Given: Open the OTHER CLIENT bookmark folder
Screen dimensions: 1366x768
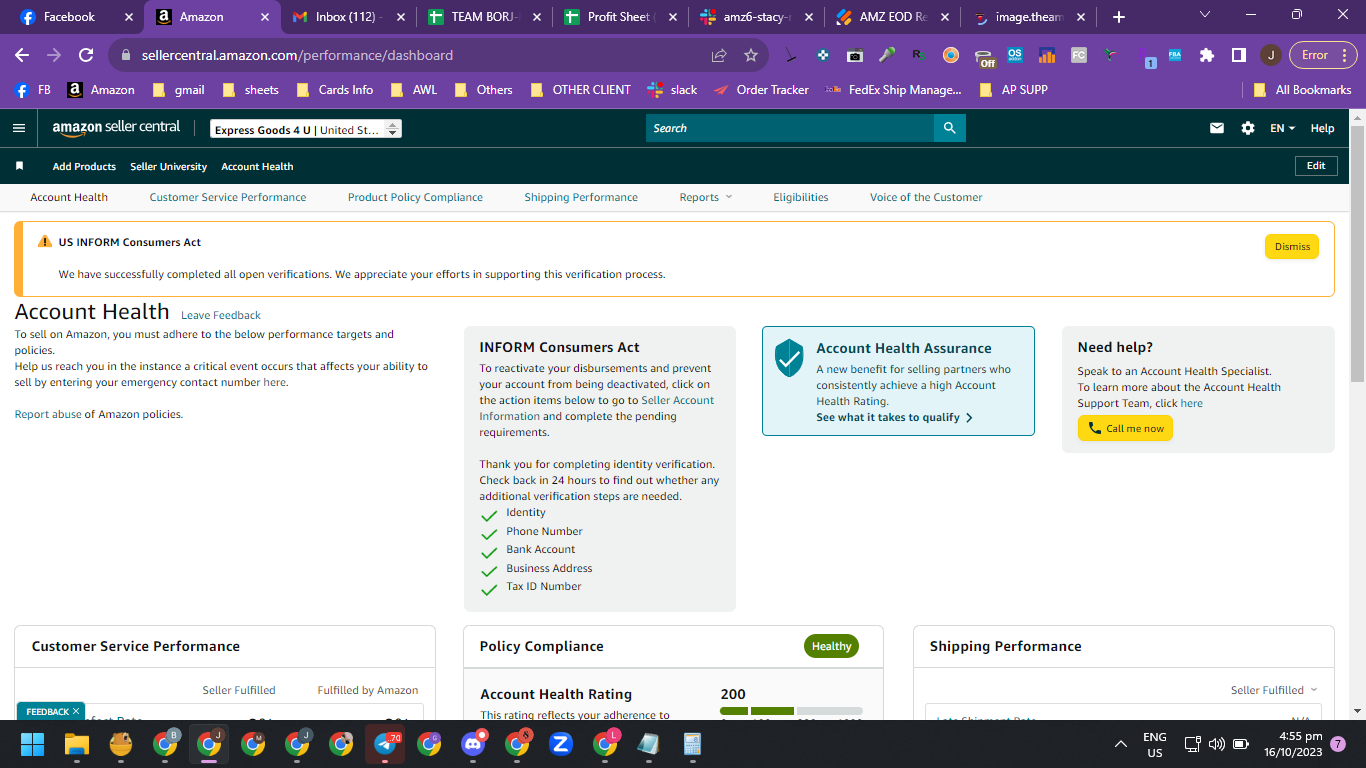Looking at the screenshot, I should 580,90.
